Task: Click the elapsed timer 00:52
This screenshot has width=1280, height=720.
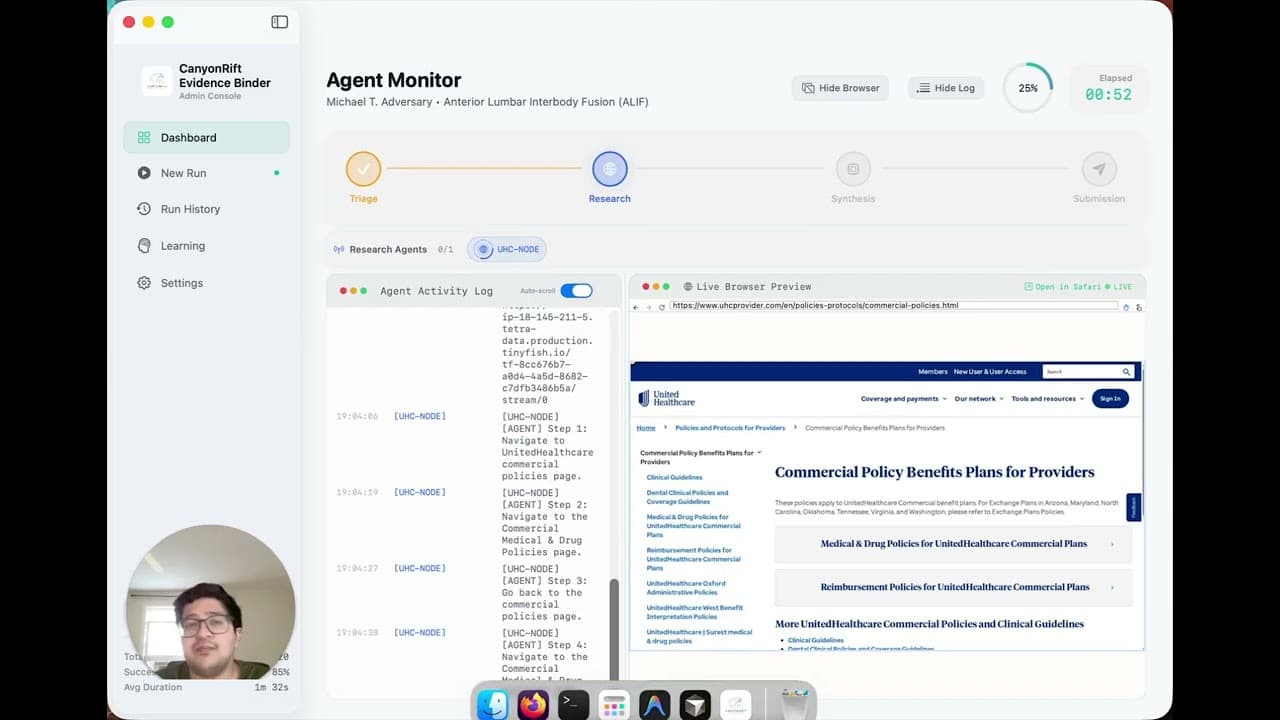Action: coord(1108,95)
